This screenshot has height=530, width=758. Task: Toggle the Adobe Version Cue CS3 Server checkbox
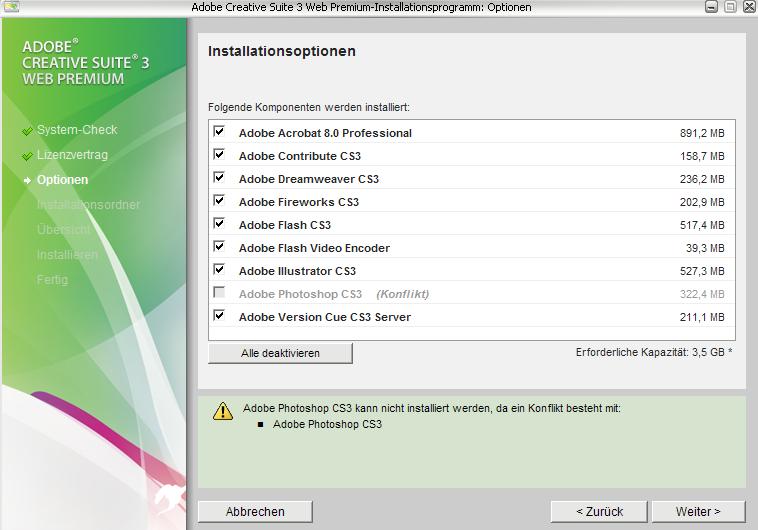coord(219,316)
